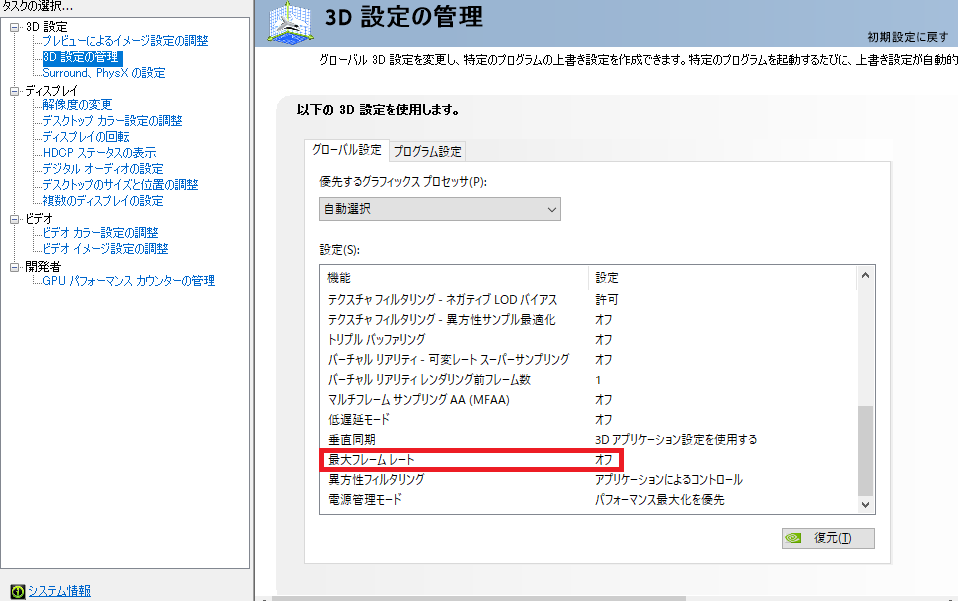Open デジタル オーディオの設定
This screenshot has height=601, width=958.
[103, 169]
